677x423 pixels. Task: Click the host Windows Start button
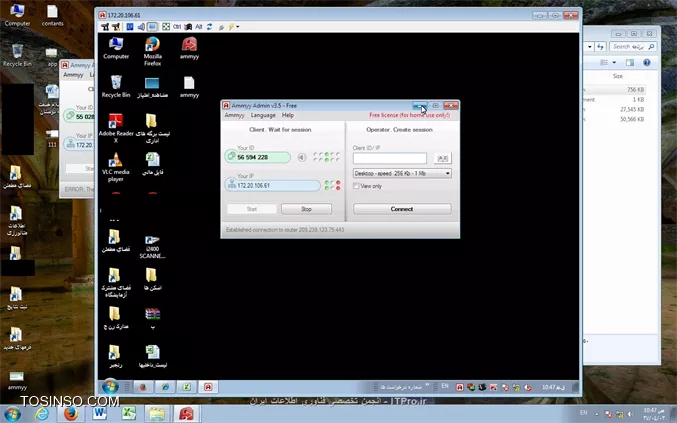pyautogui.click(x=12, y=414)
